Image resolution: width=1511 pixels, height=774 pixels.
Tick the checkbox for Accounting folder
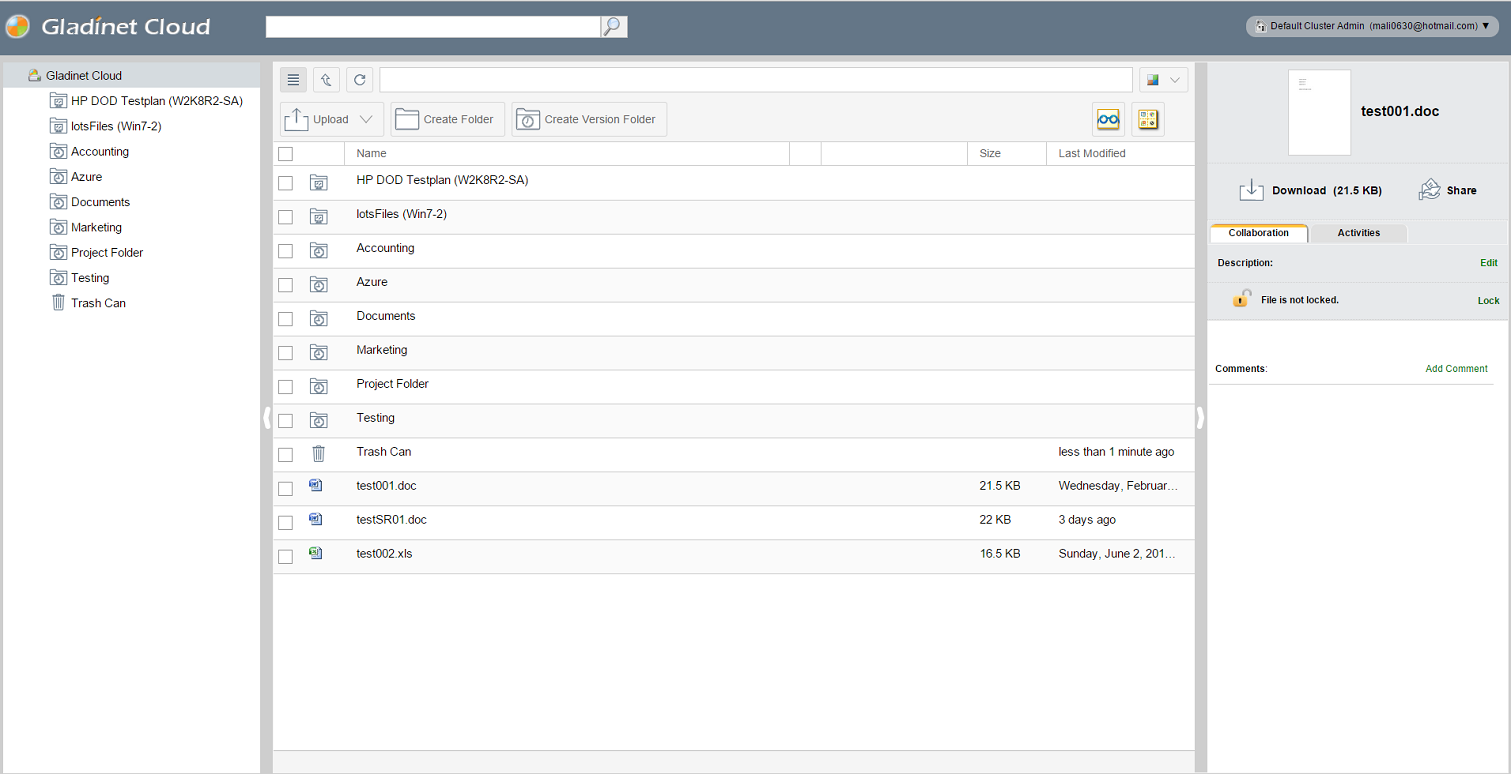click(x=286, y=250)
